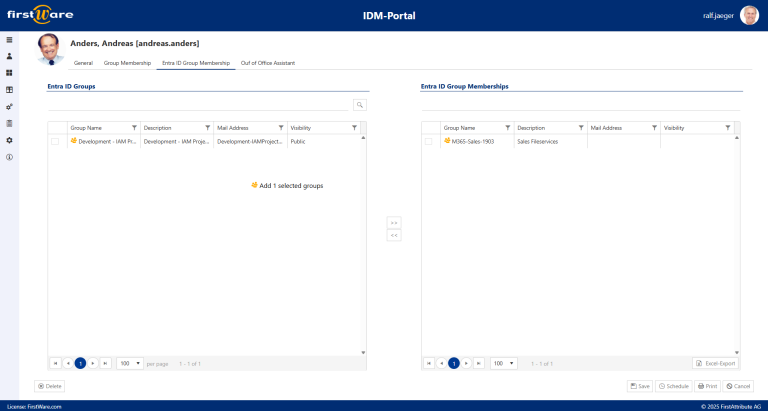Click the Delete button
This screenshot has width=768, height=411.
[x=49, y=386]
